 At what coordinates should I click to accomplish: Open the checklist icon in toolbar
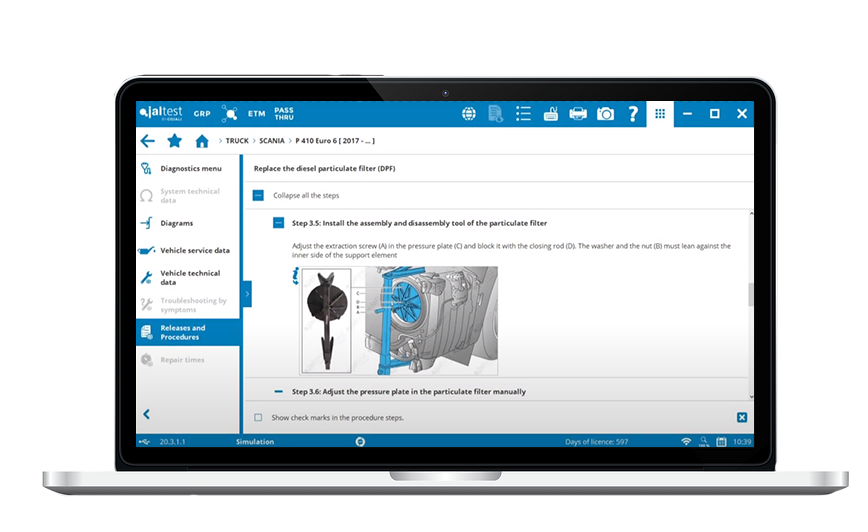523,114
